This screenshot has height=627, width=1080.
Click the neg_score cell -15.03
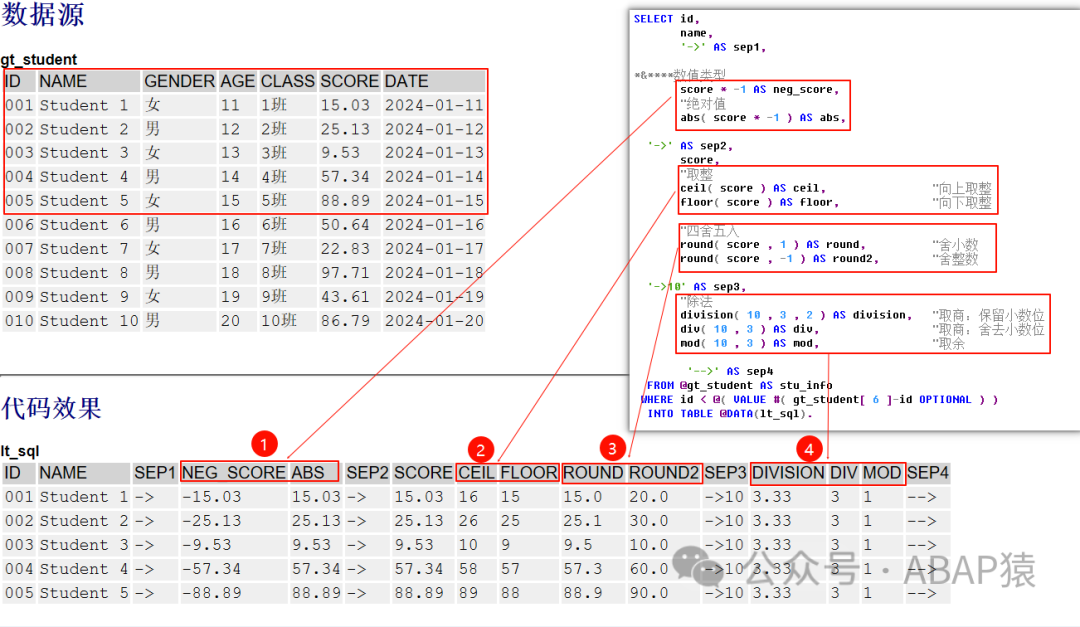click(211, 497)
